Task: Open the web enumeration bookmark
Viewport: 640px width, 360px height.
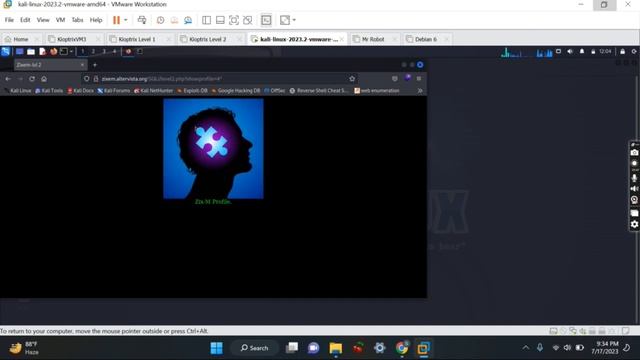Action: click(x=377, y=91)
